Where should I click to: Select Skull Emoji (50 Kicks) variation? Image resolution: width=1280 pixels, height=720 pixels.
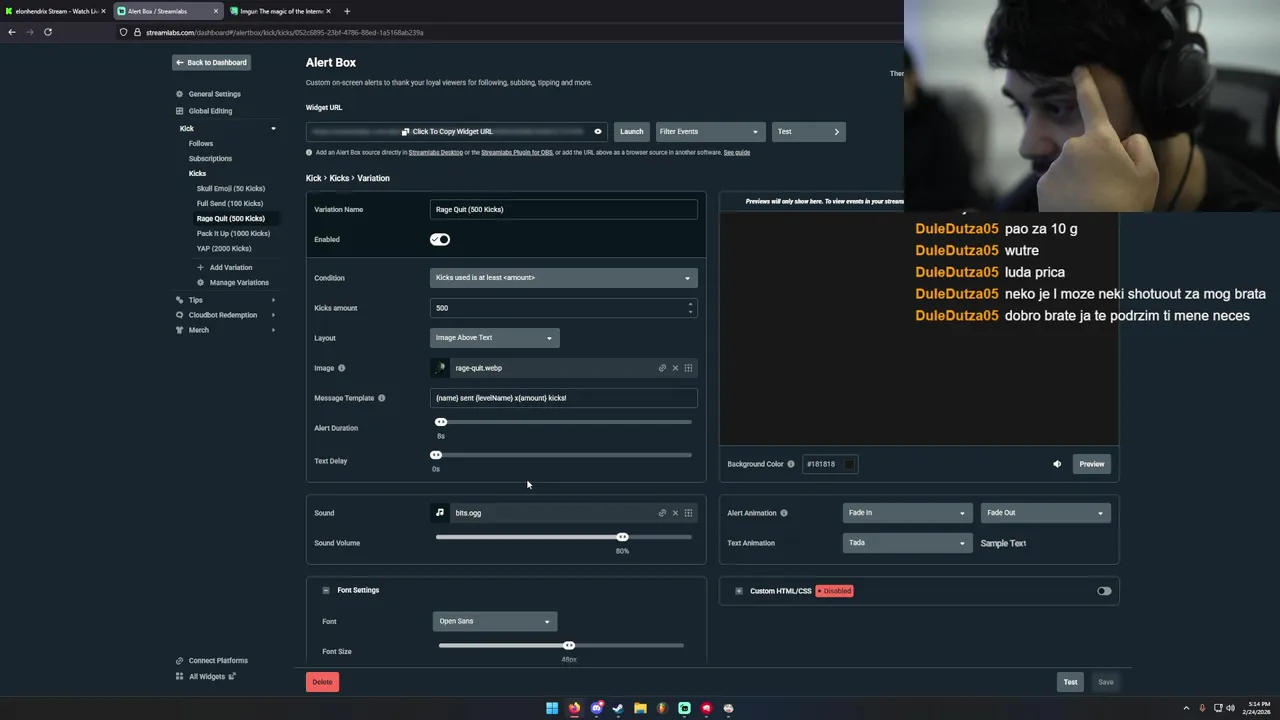pos(231,188)
